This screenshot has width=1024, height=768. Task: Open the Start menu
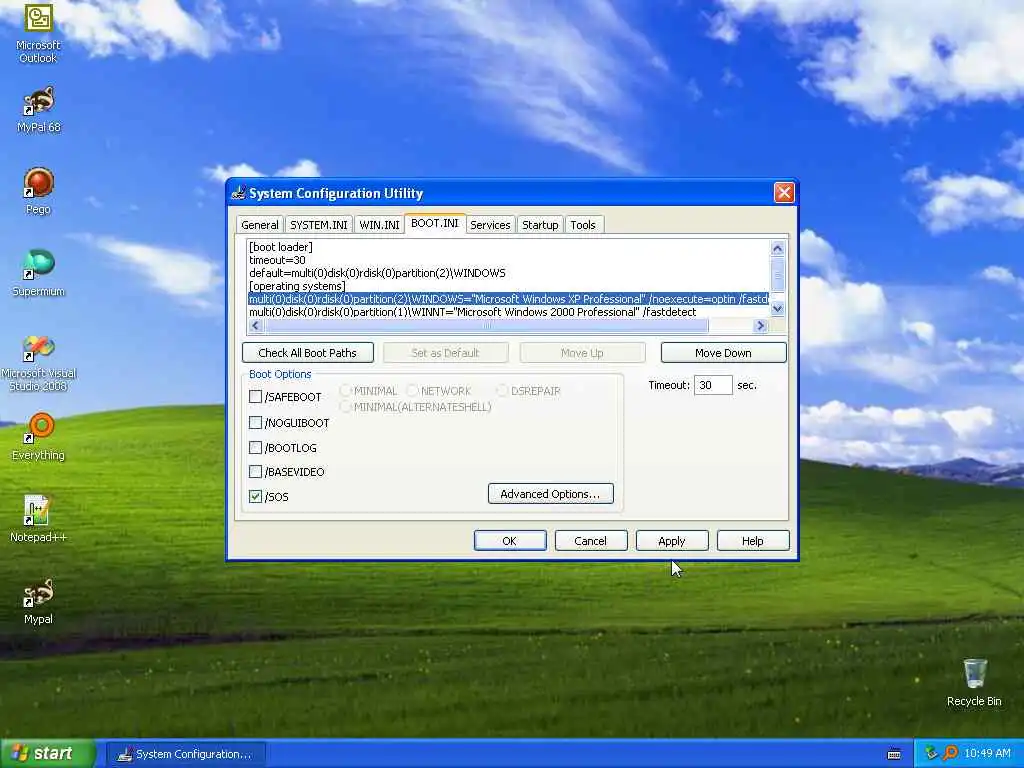[48, 753]
